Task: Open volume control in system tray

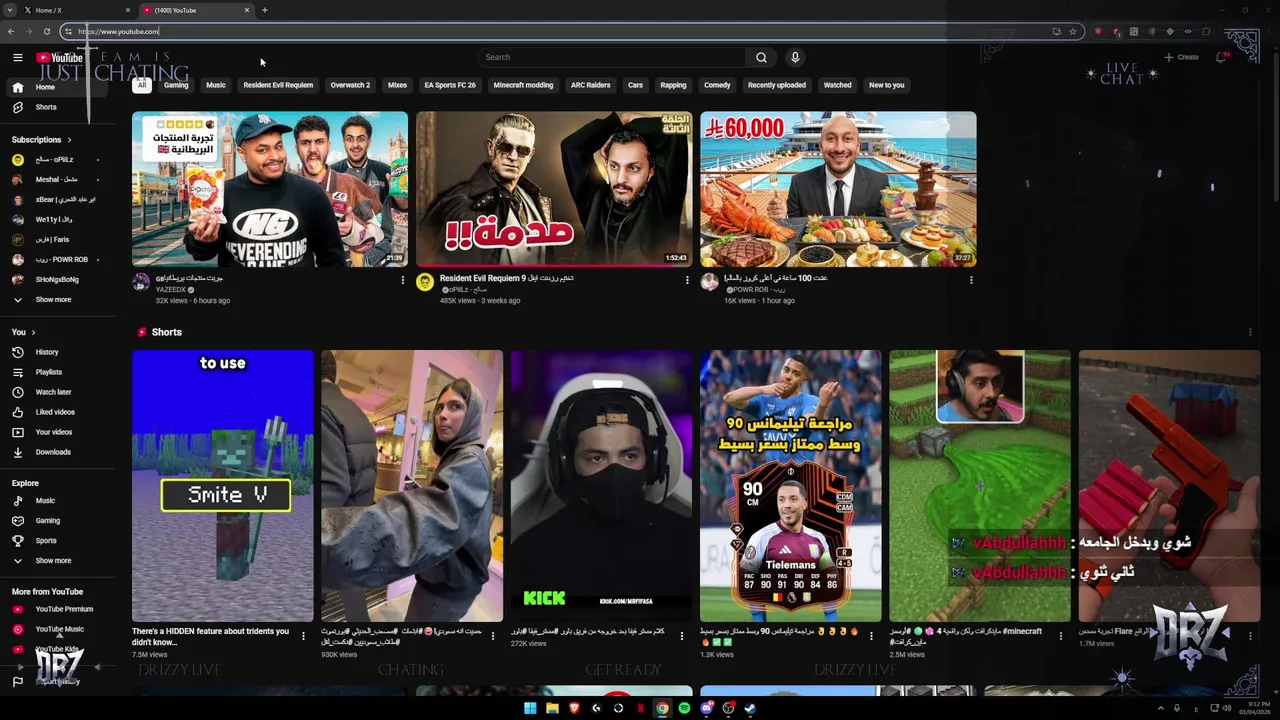Action: (1227, 708)
